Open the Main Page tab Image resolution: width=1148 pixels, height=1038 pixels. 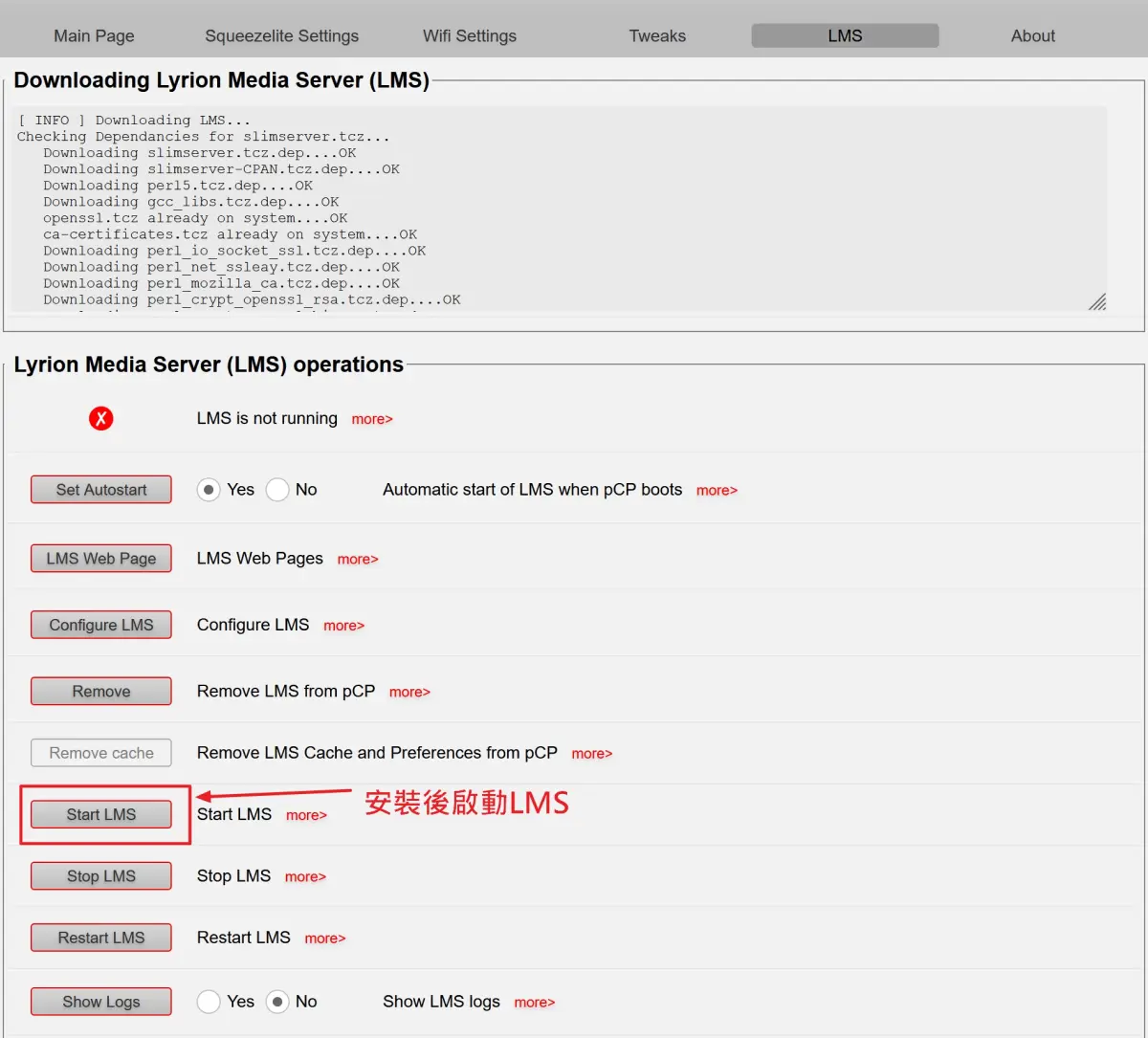pyautogui.click(x=94, y=35)
